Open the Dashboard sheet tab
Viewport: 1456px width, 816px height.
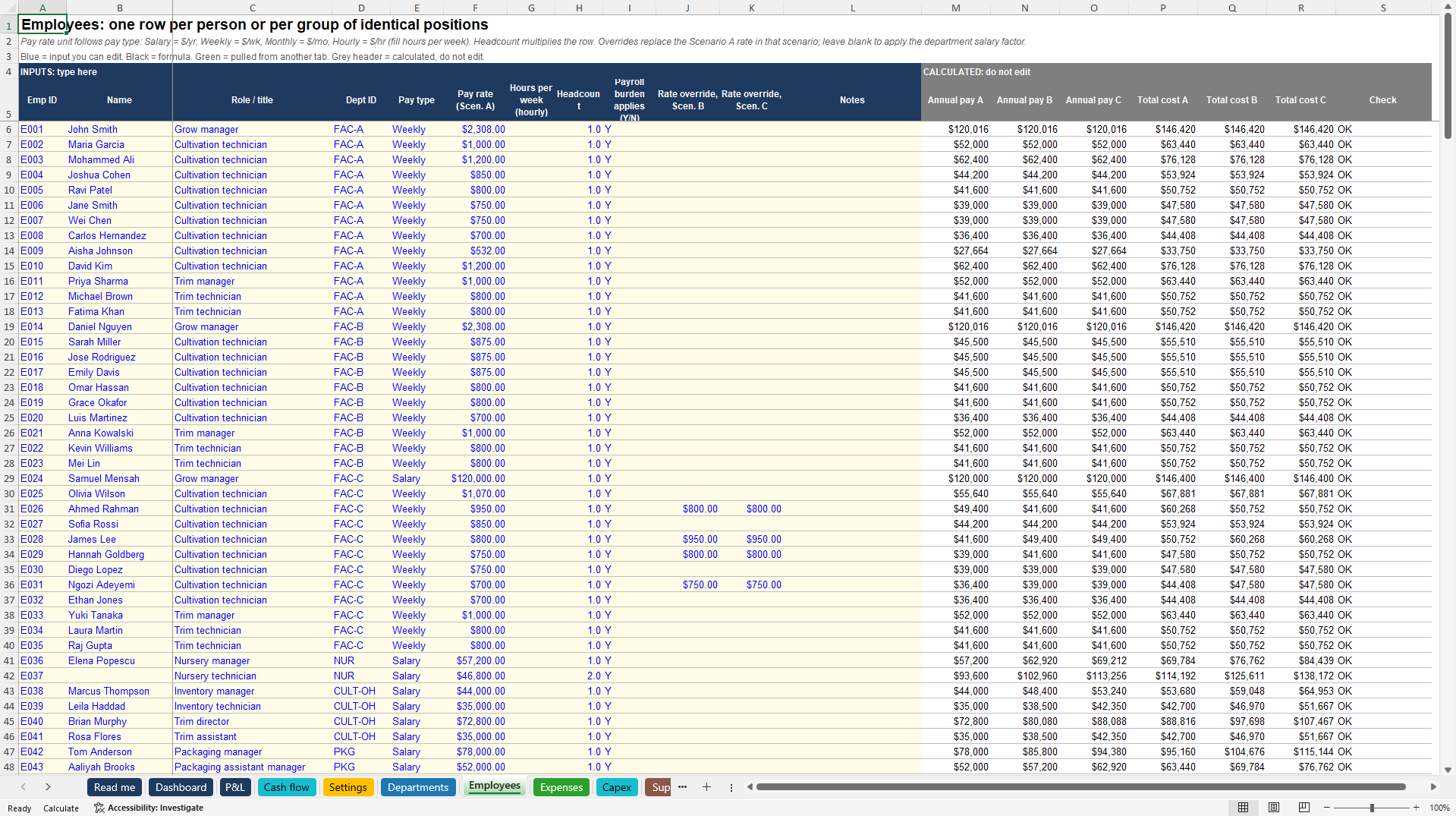pyautogui.click(x=181, y=787)
